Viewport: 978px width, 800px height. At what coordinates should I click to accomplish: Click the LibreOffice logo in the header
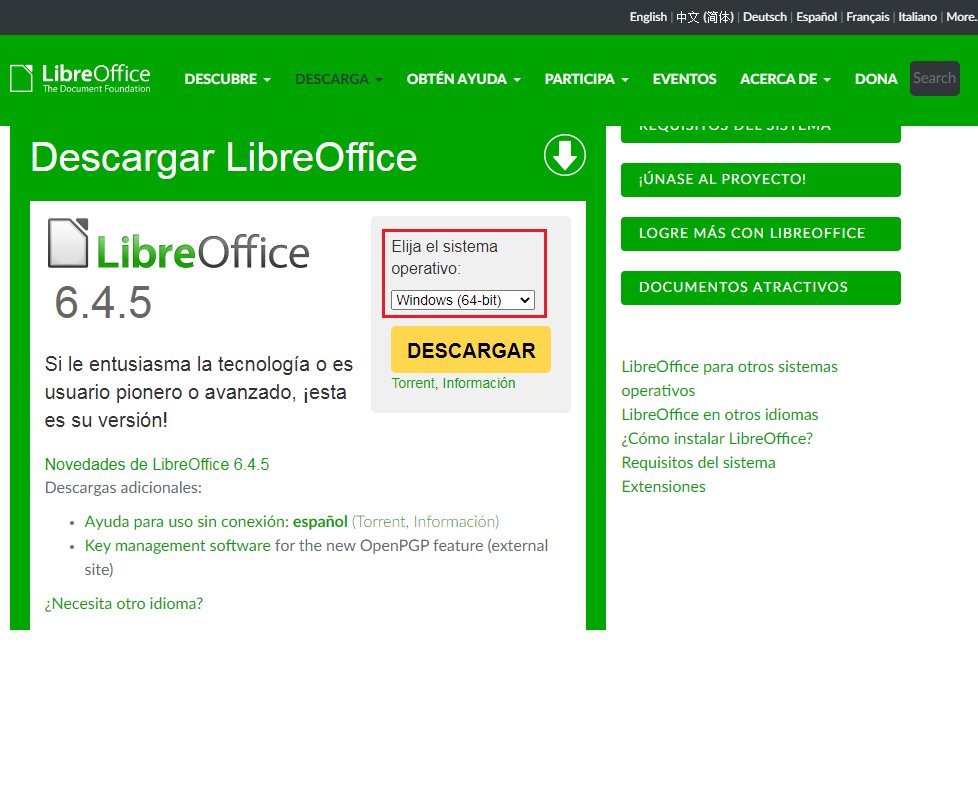point(80,79)
